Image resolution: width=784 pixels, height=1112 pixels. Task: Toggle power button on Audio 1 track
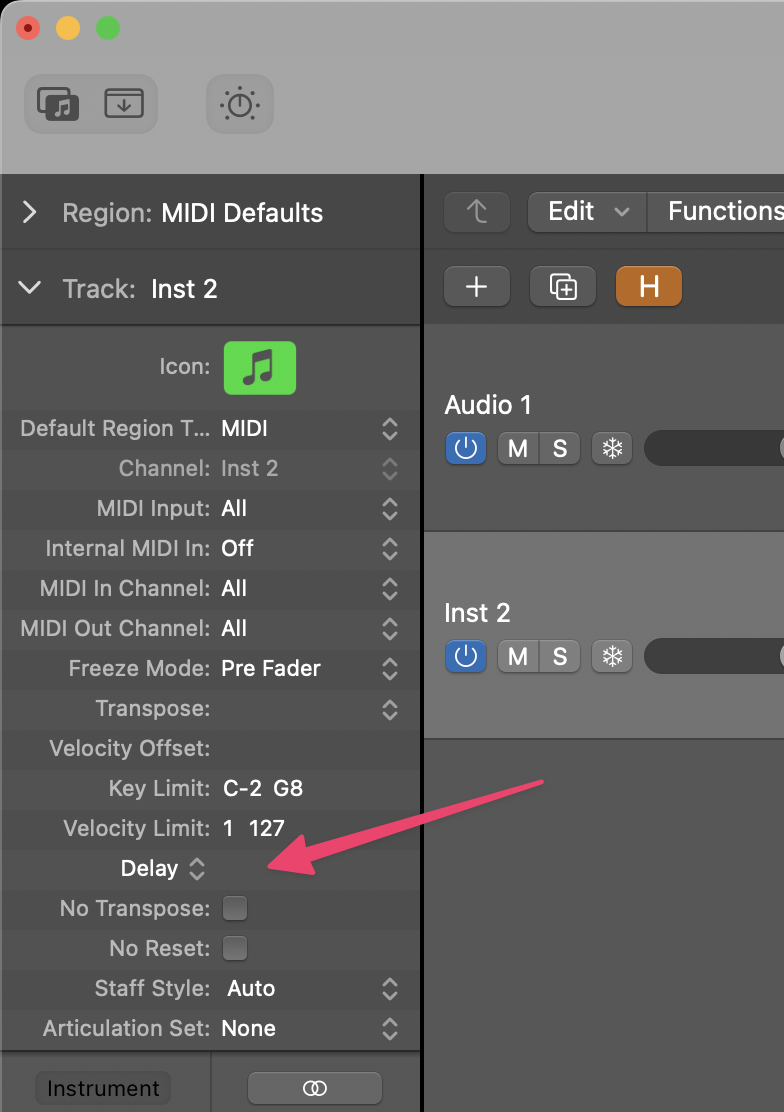(x=466, y=449)
